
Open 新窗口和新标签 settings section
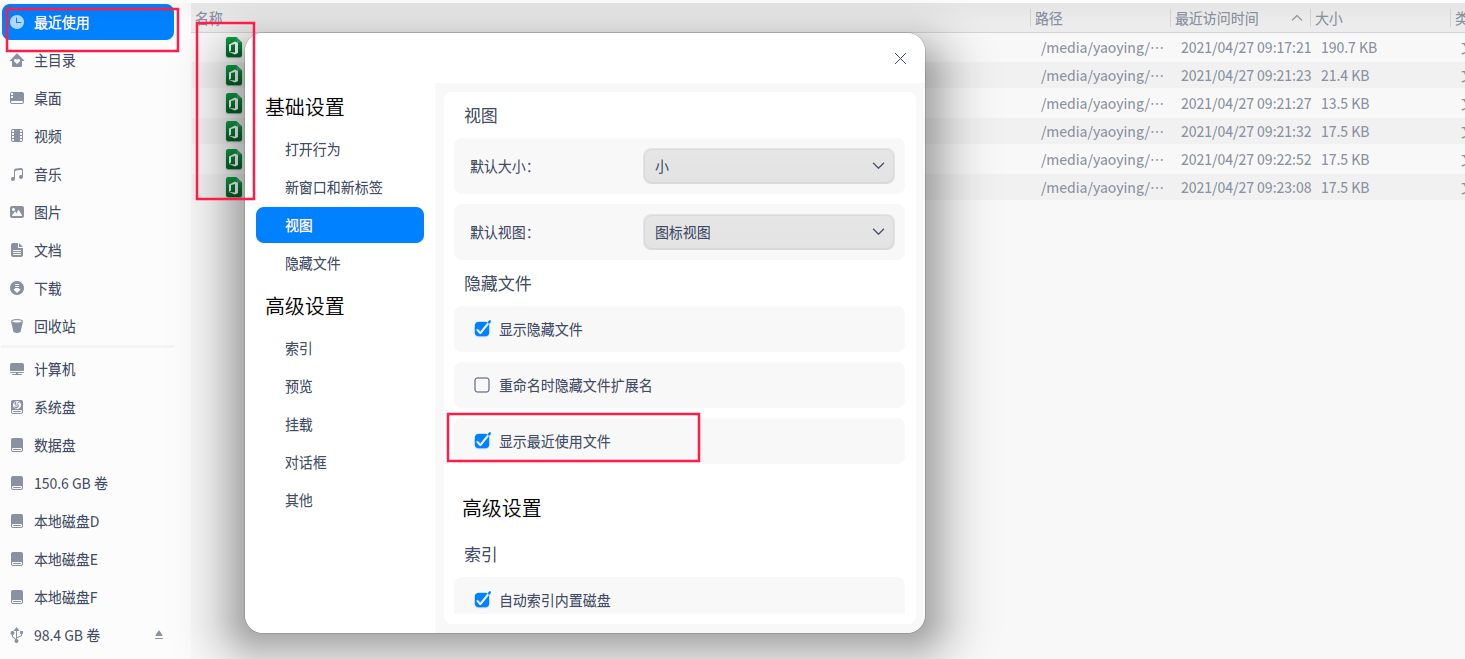pyautogui.click(x=333, y=188)
